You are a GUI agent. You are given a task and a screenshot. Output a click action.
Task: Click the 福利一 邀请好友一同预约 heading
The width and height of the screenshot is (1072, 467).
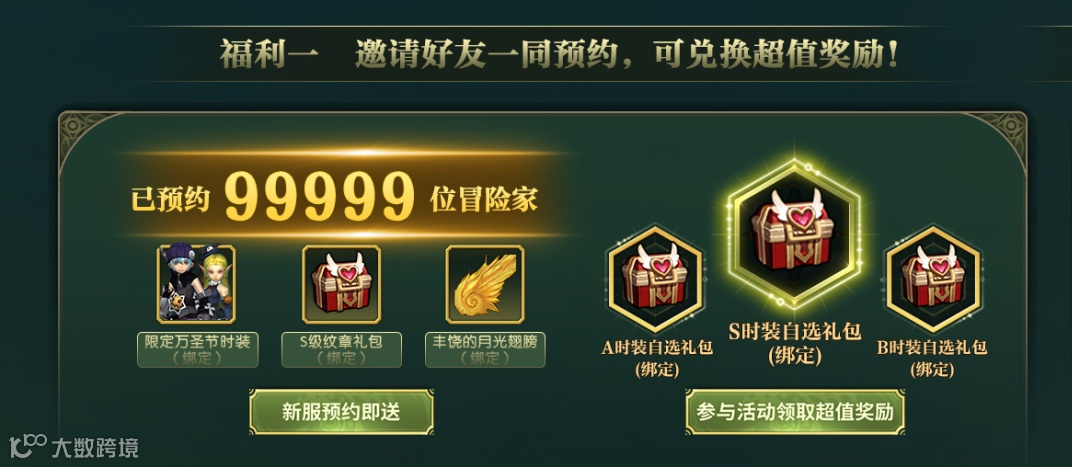click(x=559, y=55)
